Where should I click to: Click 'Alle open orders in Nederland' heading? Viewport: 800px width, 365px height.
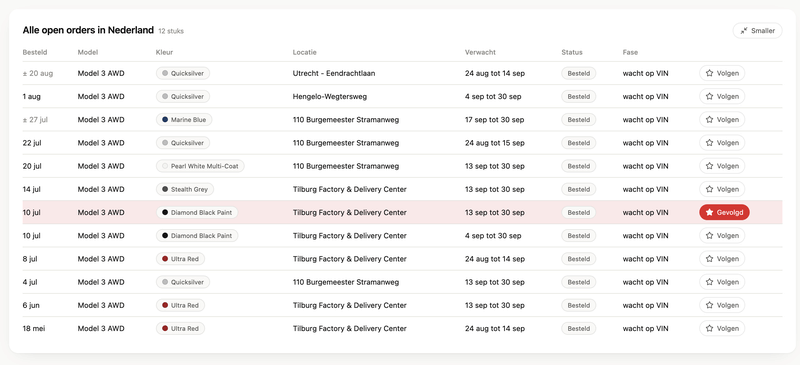(x=88, y=30)
